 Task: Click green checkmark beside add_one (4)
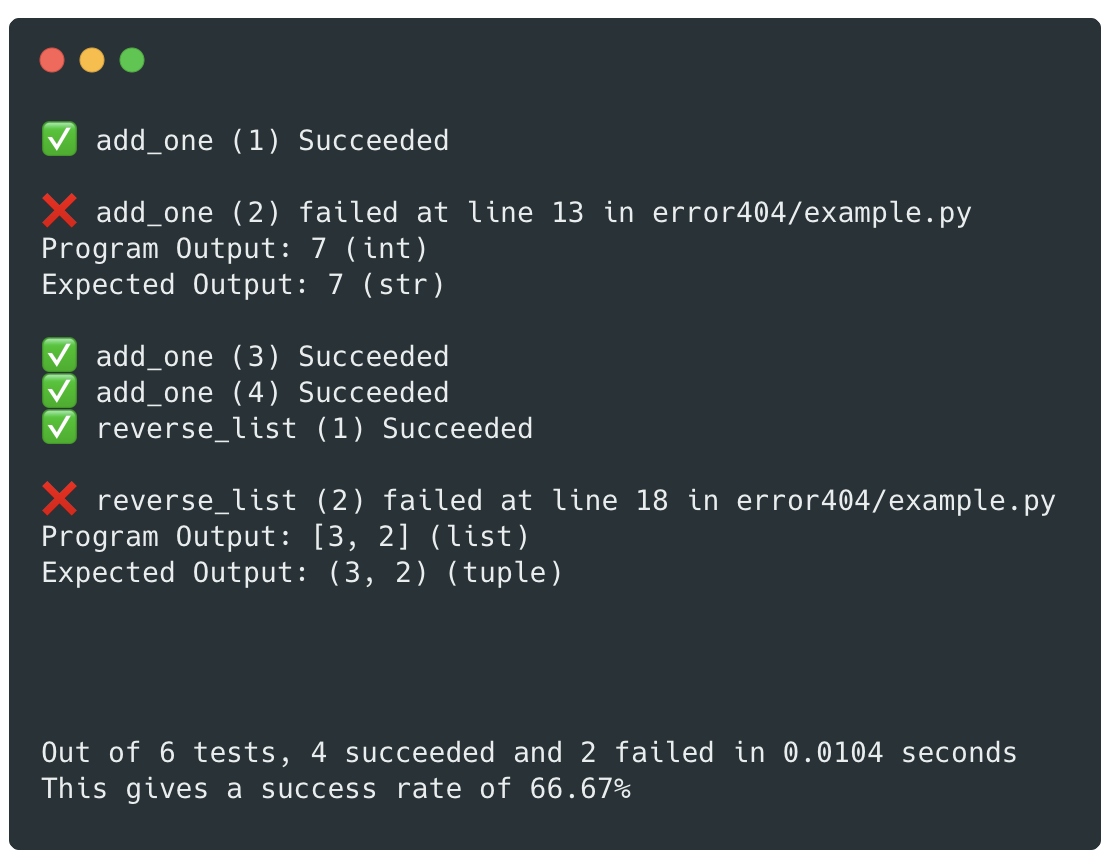pos(59,392)
